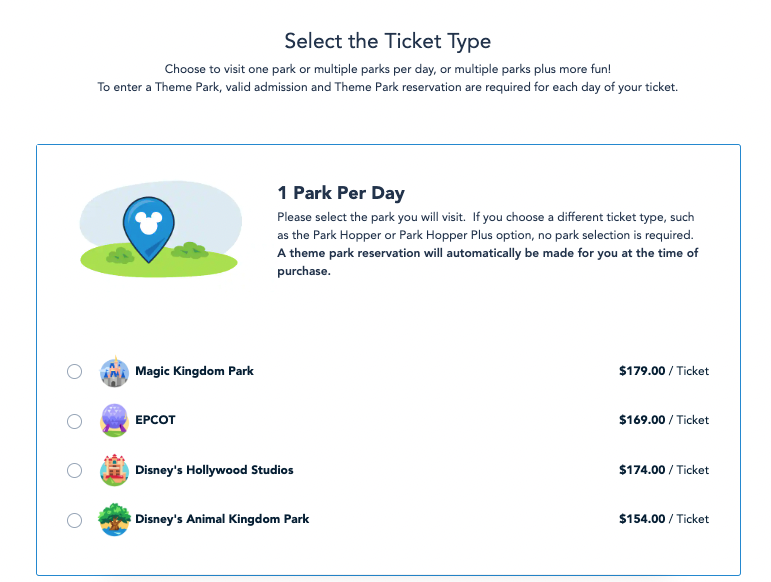Click the bold theme park reservation notice
The width and height of the screenshot is (771, 582).
pos(487,262)
